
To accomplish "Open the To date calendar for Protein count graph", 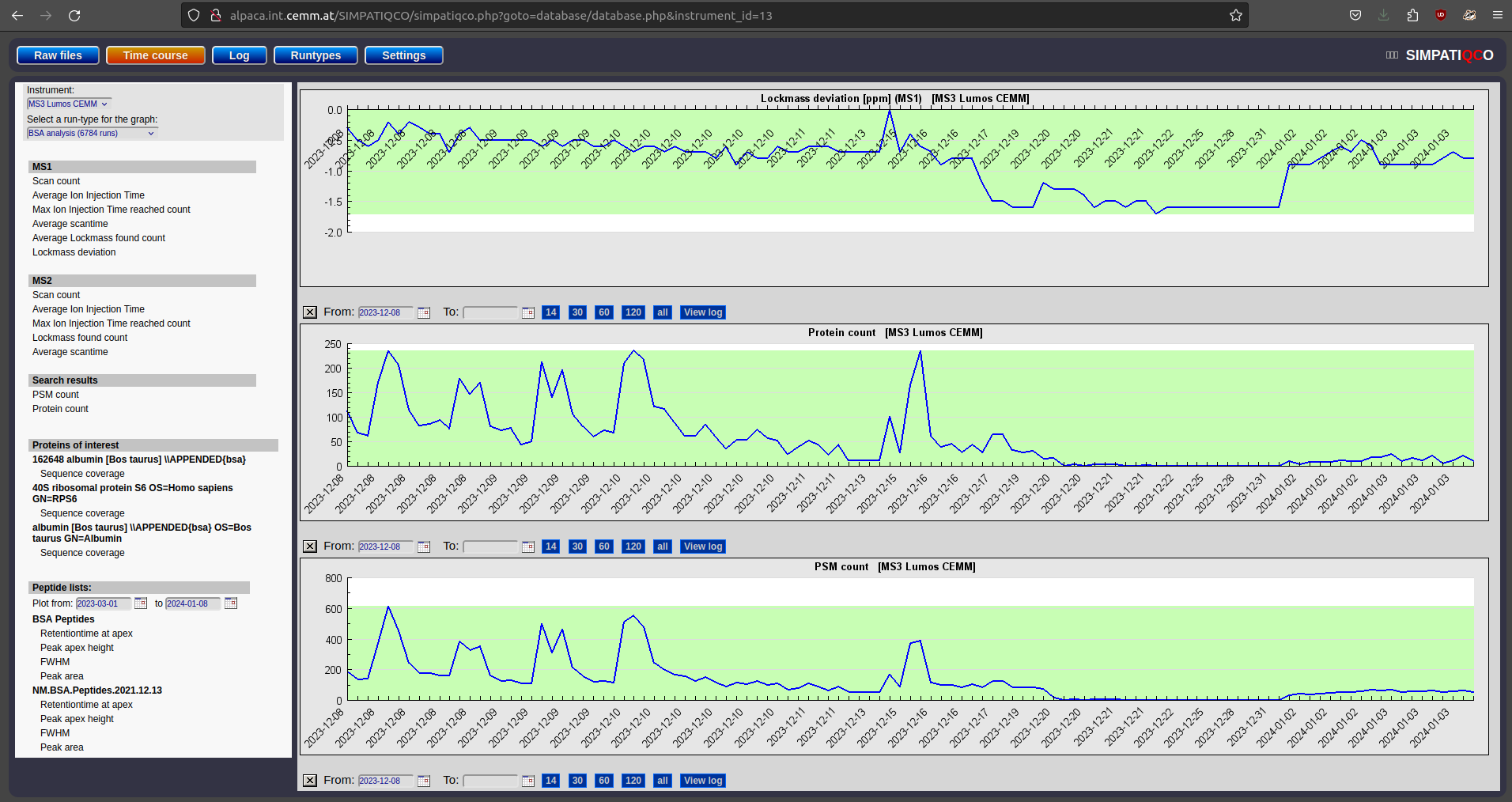I will (x=528, y=547).
